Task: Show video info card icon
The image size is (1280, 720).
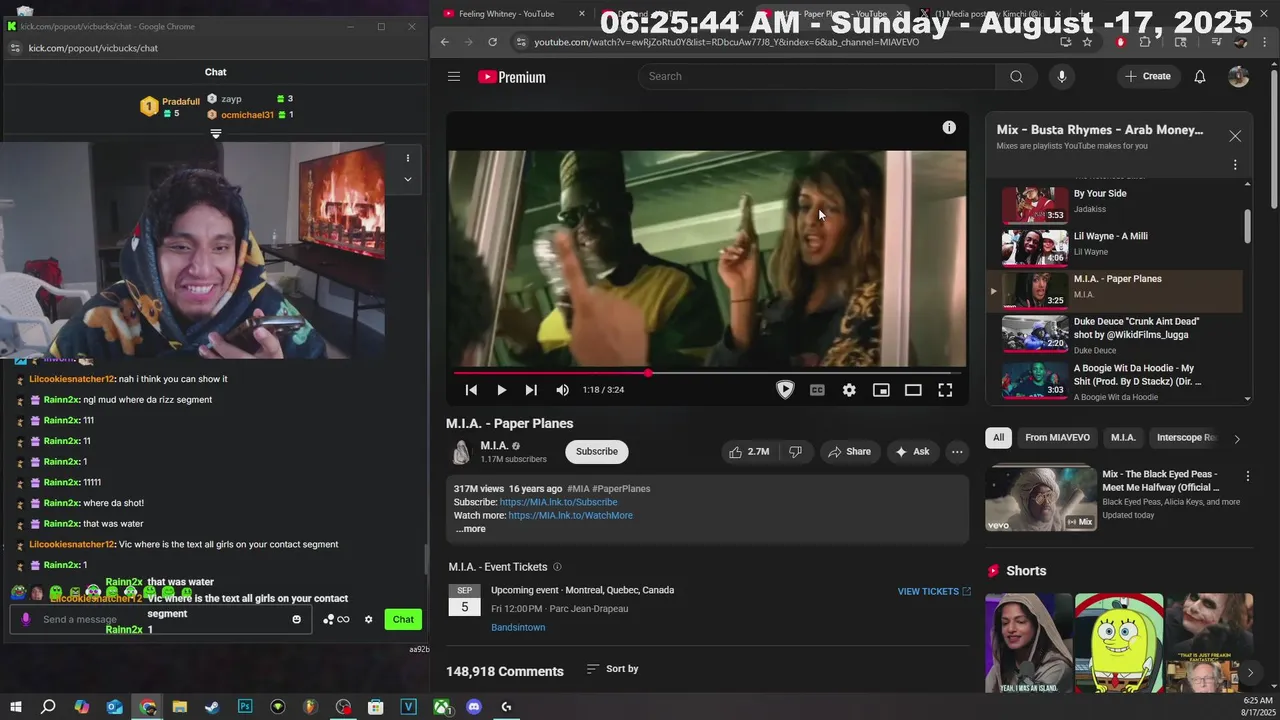Action: 949,127
